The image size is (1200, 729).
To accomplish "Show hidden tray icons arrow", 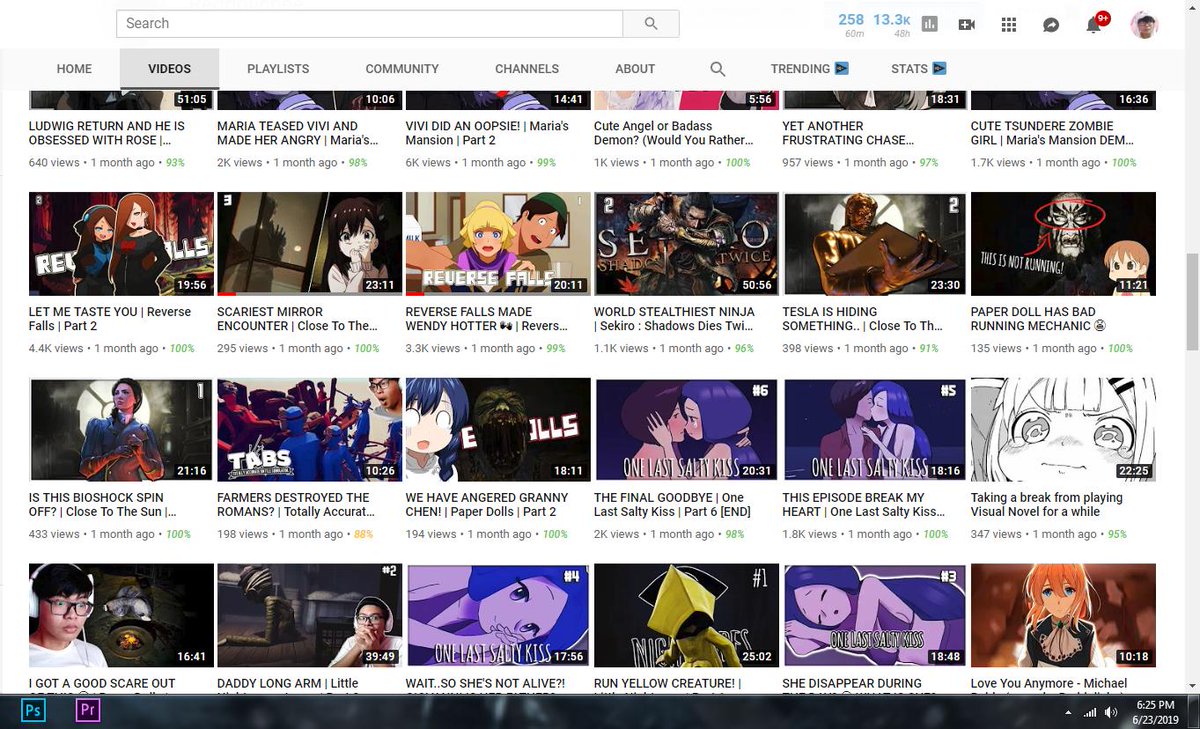I will [1069, 713].
